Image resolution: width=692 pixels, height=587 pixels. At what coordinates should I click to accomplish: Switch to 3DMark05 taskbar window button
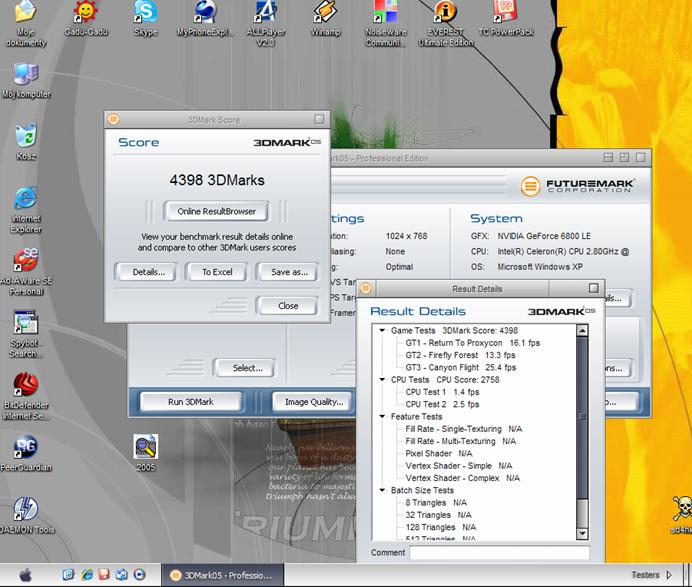pos(222,575)
